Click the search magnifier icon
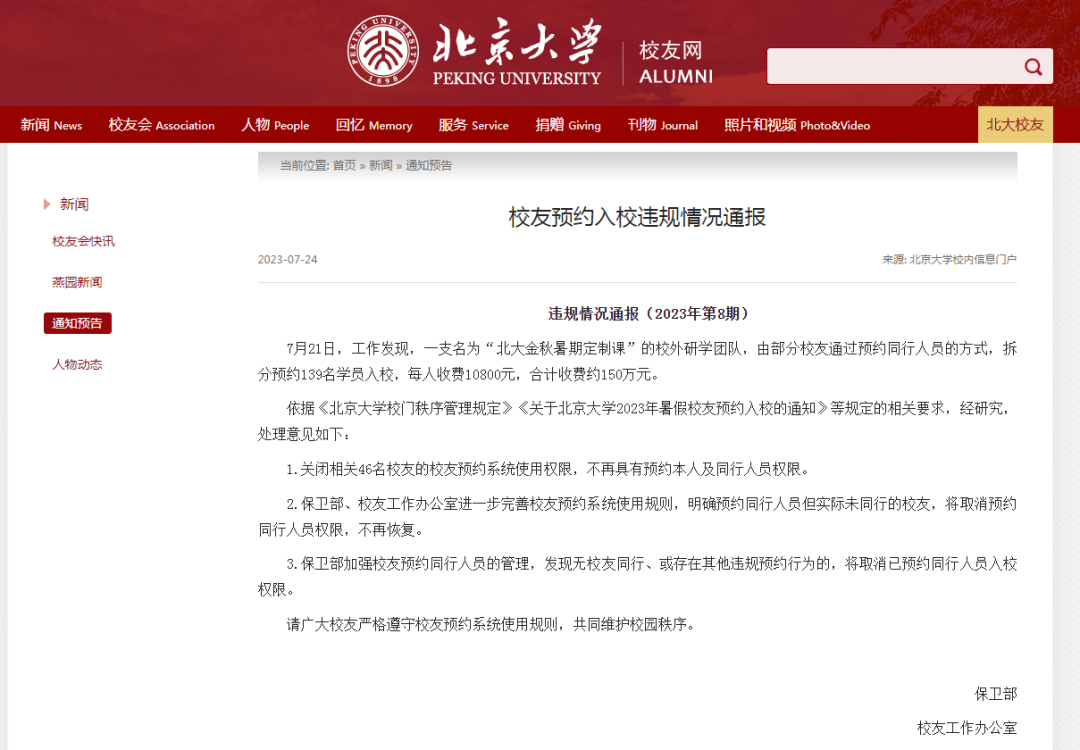This screenshot has height=750, width=1080. 1032,67
